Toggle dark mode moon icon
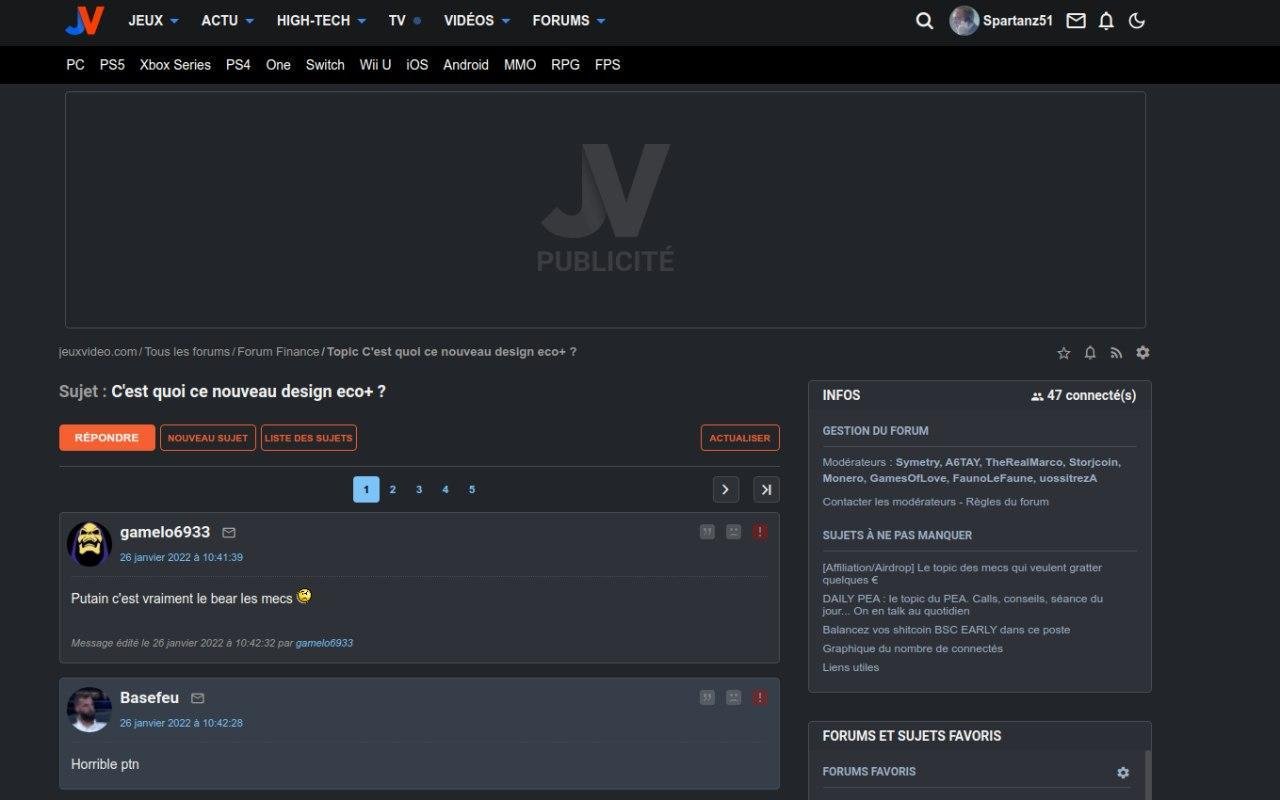This screenshot has height=800, width=1280. pyautogui.click(x=1136, y=21)
